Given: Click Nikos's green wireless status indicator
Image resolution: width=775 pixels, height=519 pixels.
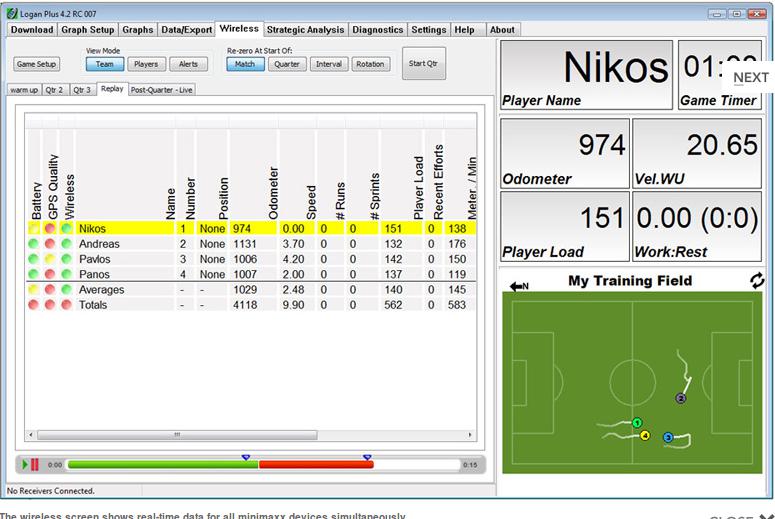Looking at the screenshot, I should 67,229.
